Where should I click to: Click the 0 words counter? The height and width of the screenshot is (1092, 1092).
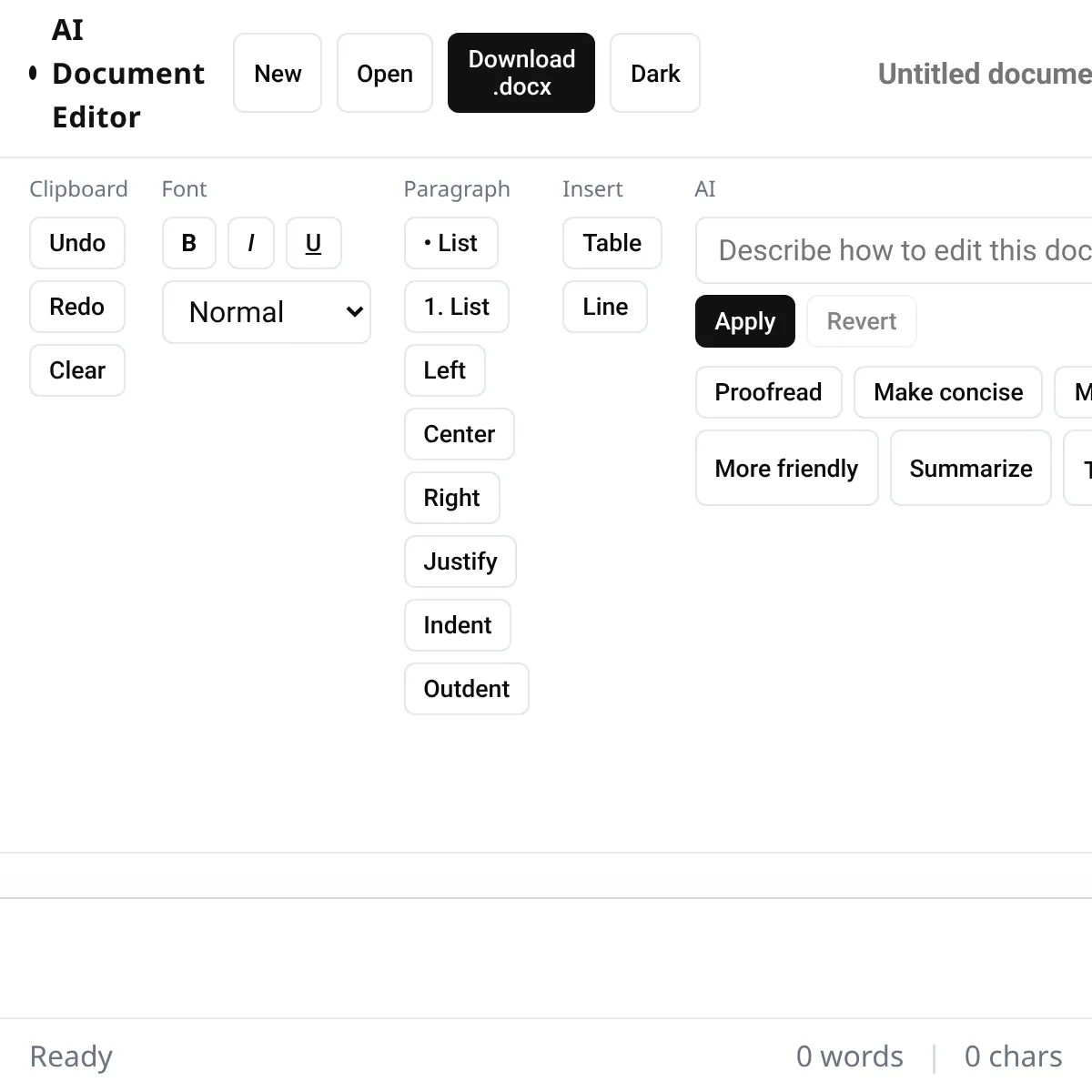(850, 1056)
